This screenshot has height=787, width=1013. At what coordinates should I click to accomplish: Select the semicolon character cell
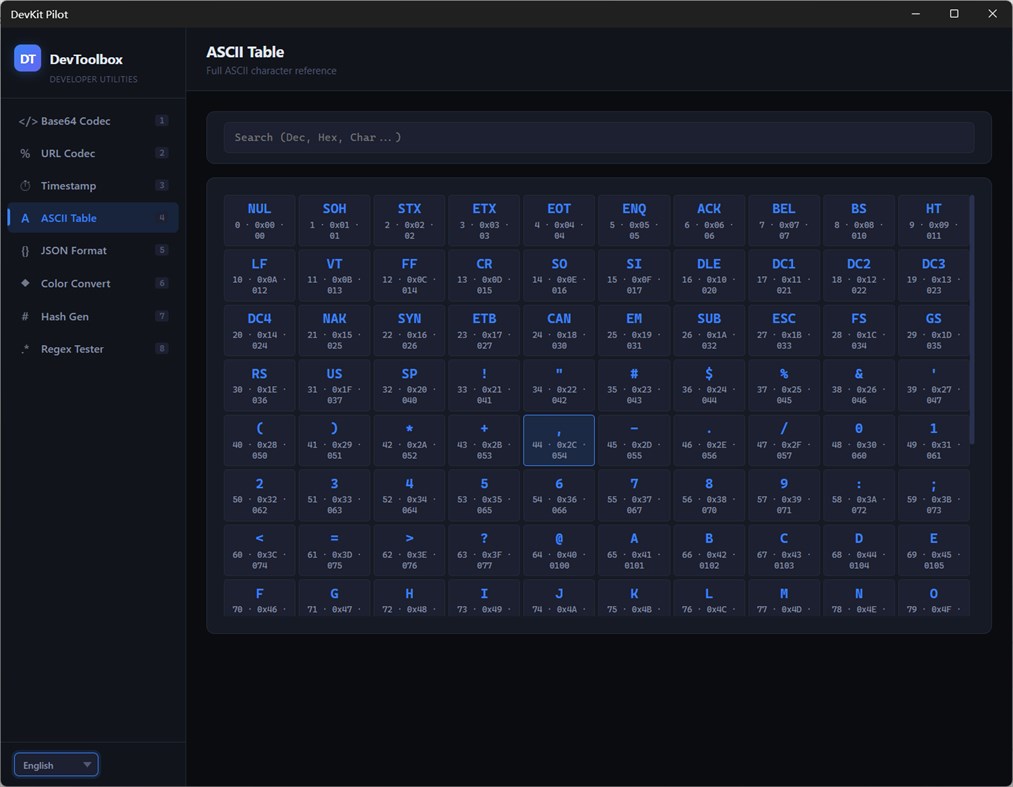[934, 495]
